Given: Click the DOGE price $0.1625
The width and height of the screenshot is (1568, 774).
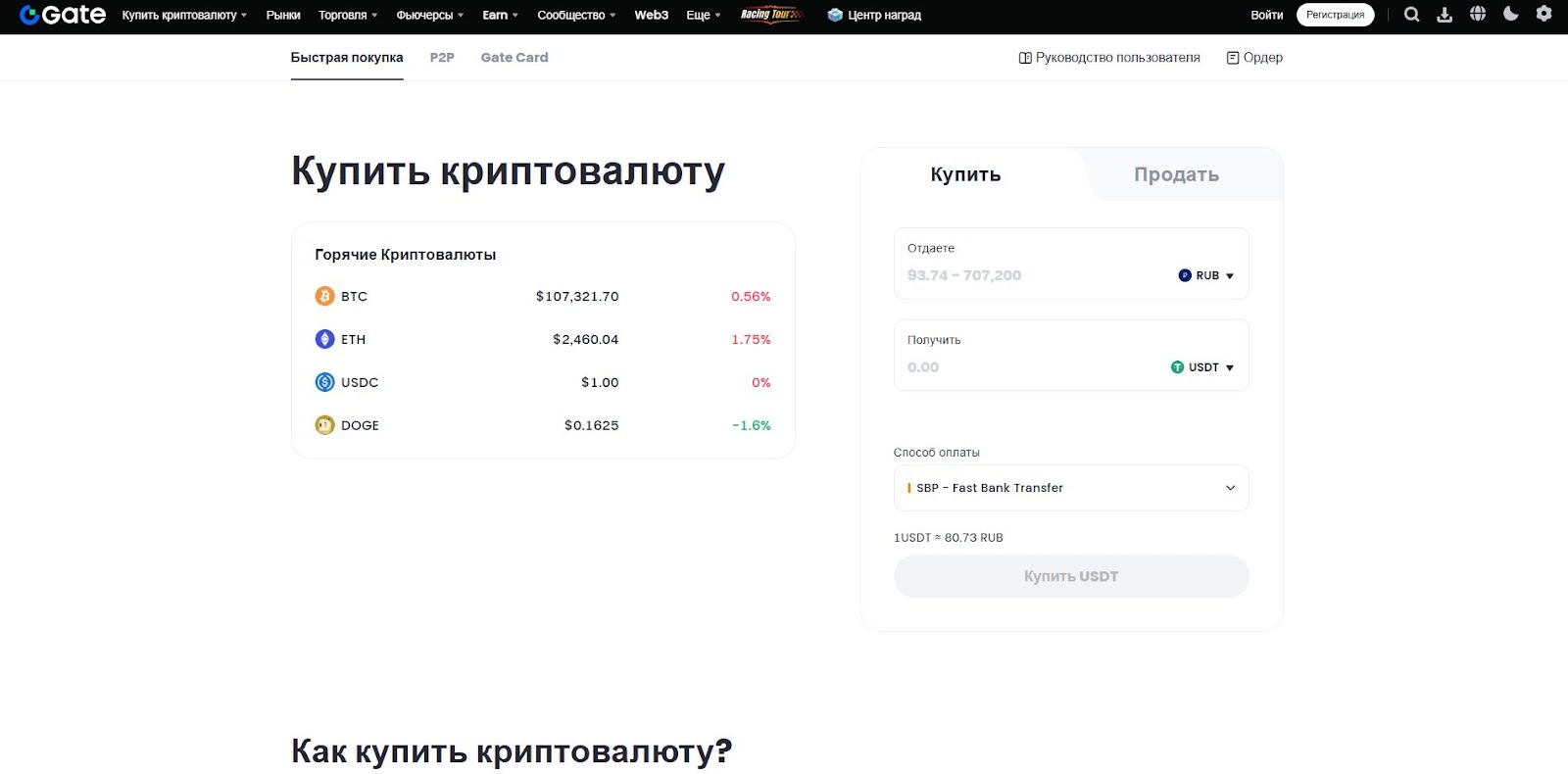Looking at the screenshot, I should 592,425.
